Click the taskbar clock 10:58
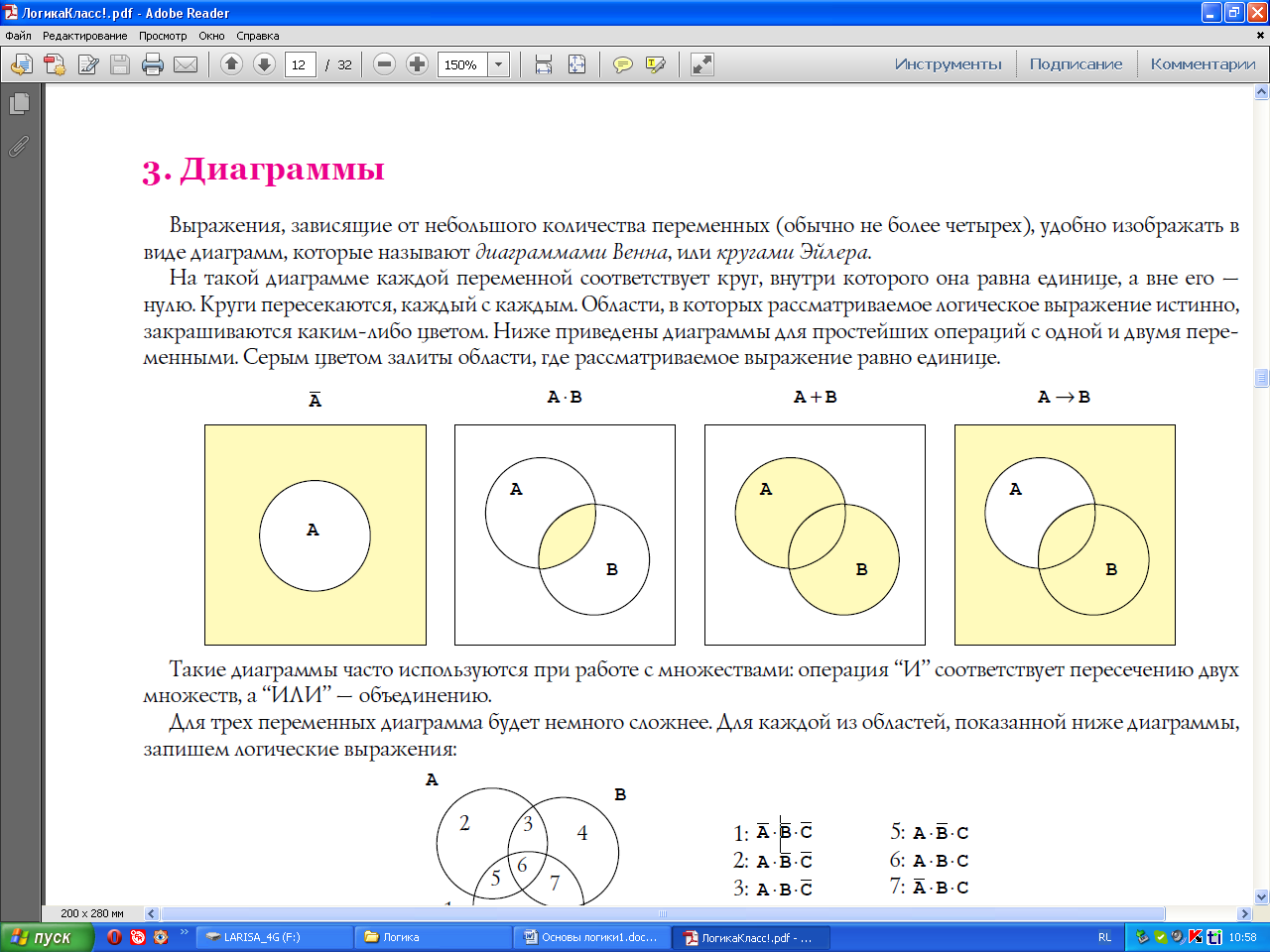The width and height of the screenshot is (1270, 952). [1242, 937]
